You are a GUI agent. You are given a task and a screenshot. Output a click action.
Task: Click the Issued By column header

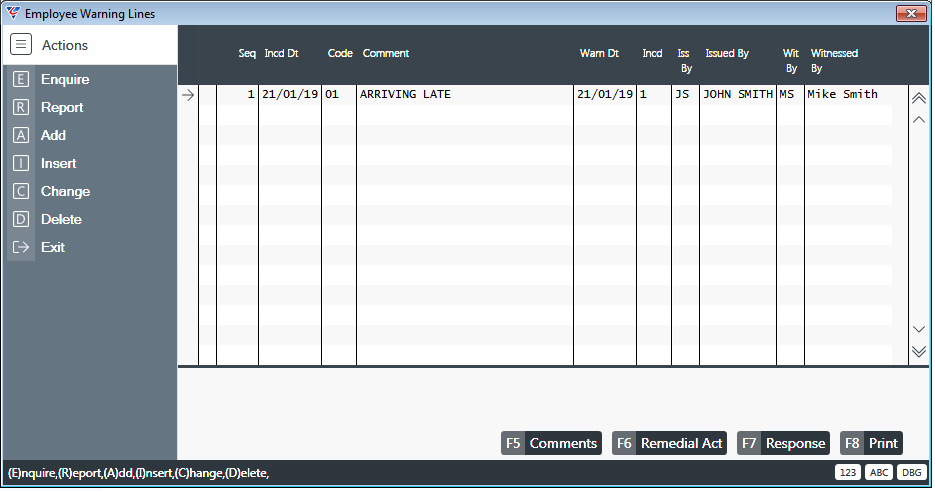pyautogui.click(x=727, y=53)
